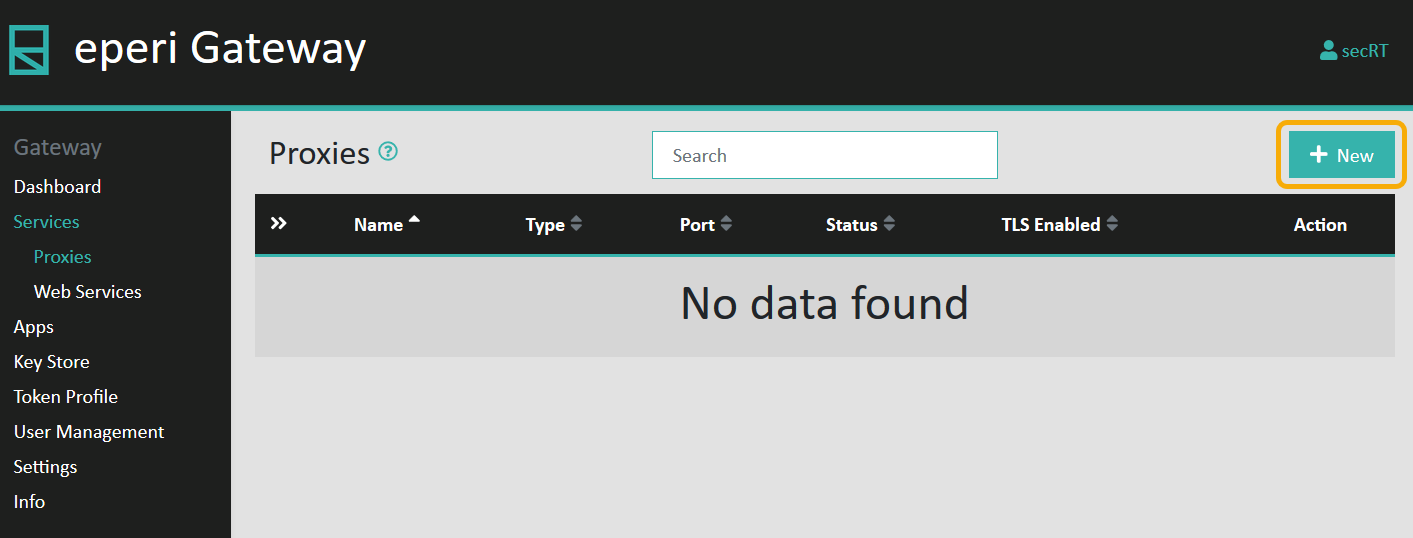Image resolution: width=1413 pixels, height=538 pixels.
Task: Focus the Search input field
Action: (825, 155)
